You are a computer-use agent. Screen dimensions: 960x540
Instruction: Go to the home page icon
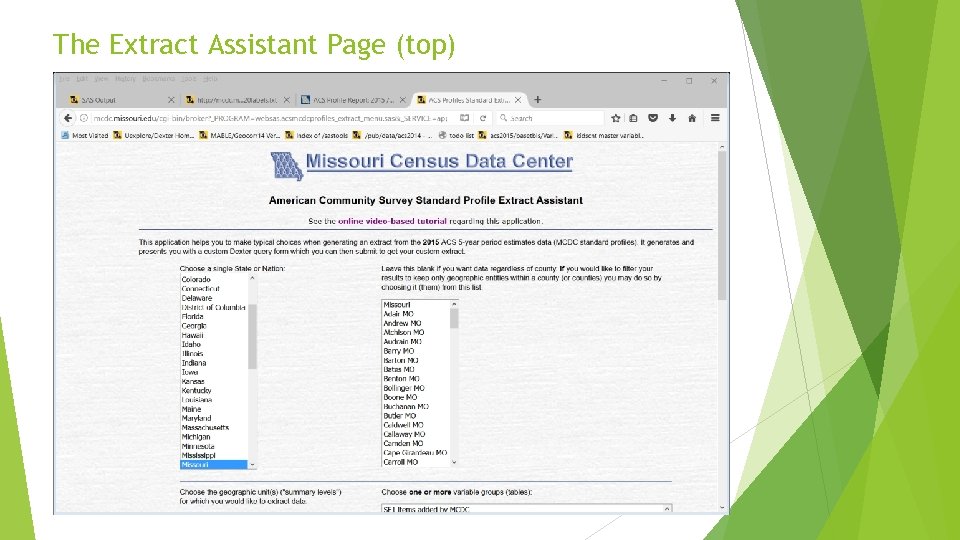point(692,118)
